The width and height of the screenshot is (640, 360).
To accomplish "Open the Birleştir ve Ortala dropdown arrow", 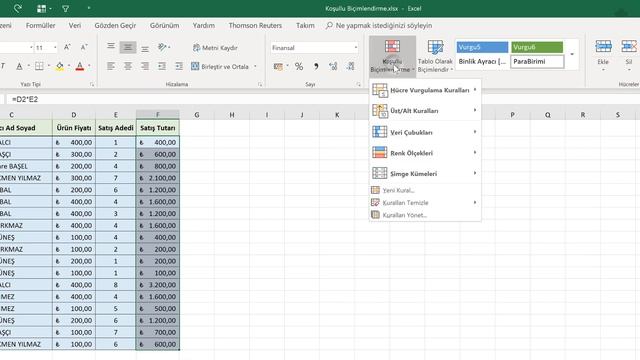I will click(x=256, y=67).
